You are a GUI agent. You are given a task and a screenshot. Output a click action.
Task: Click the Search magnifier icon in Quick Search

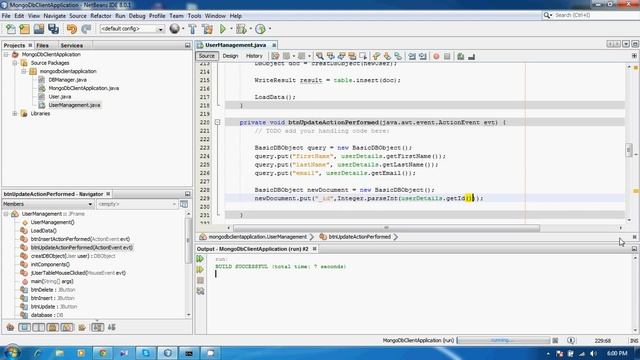547,15
